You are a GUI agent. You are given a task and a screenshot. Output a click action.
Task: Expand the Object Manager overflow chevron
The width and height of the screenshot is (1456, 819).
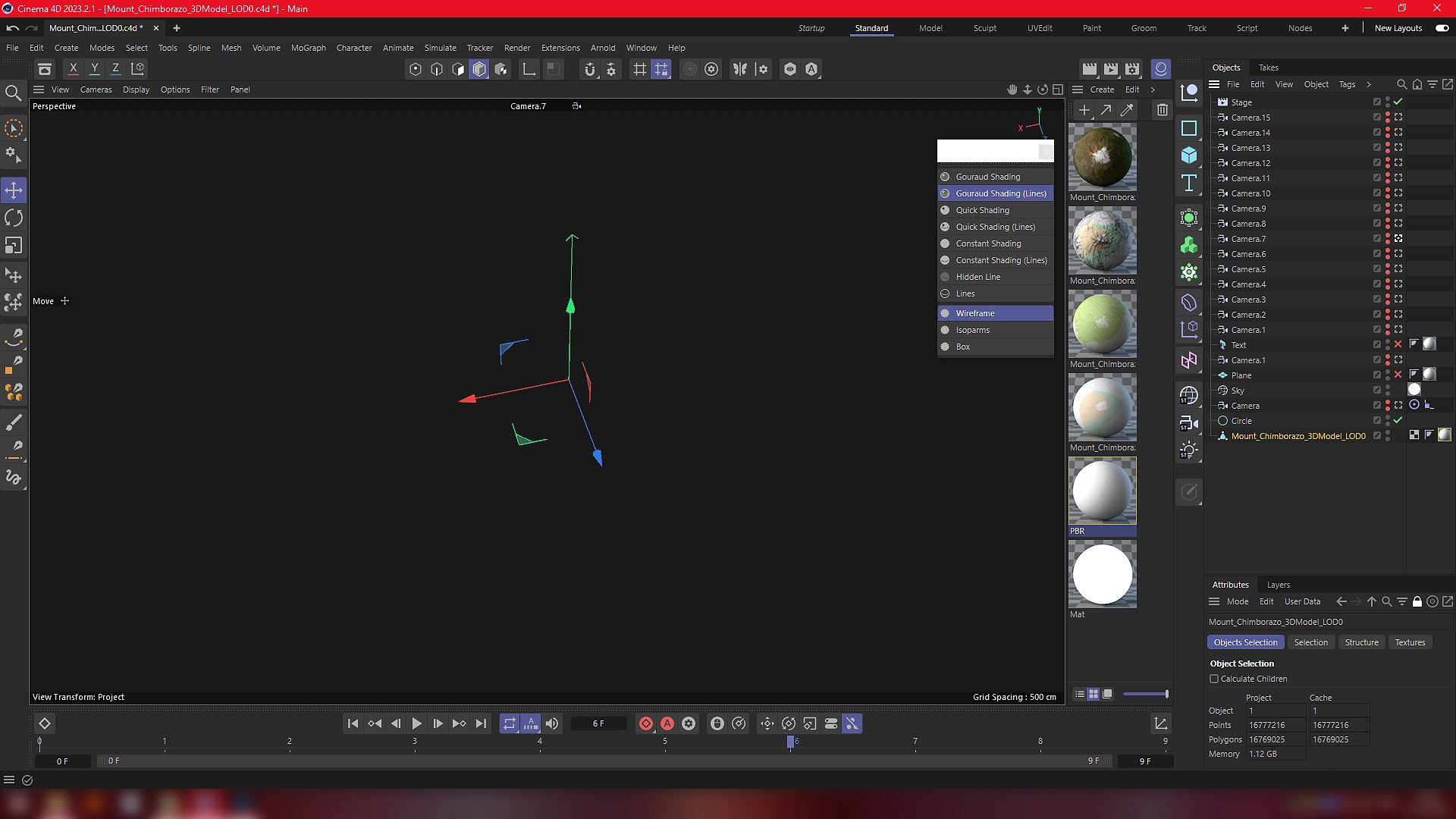[1369, 84]
